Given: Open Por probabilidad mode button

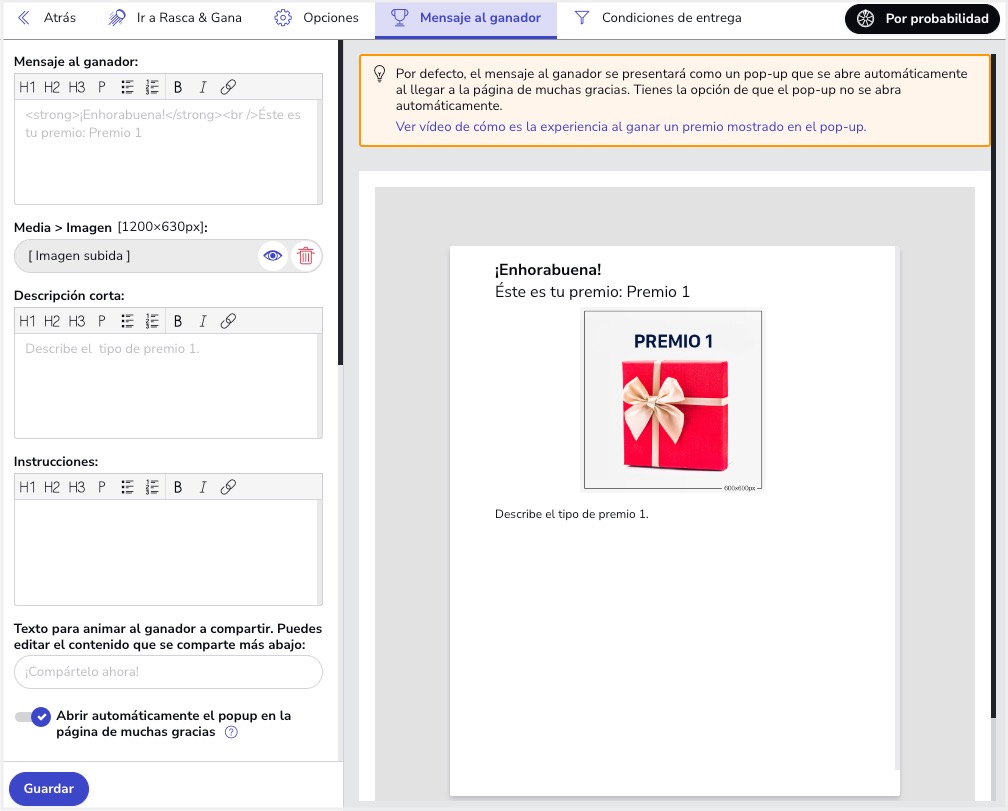Looking at the screenshot, I should coord(922,18).
